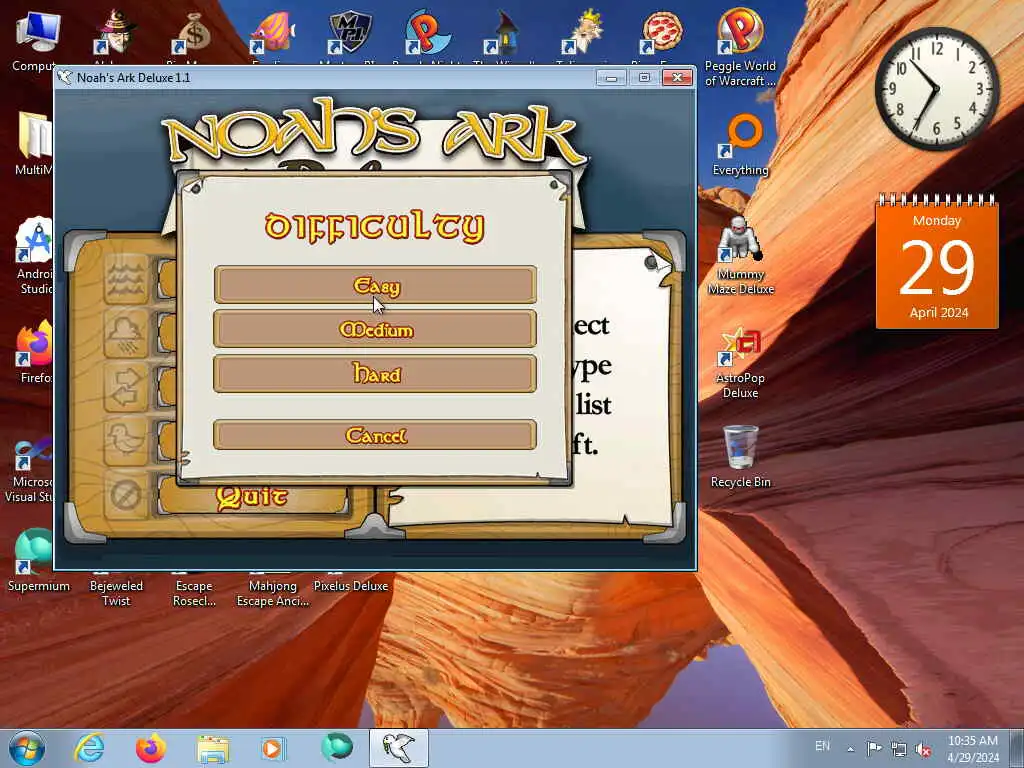
Task: Click the prohibited circle icon in side panel
Action: click(x=125, y=494)
